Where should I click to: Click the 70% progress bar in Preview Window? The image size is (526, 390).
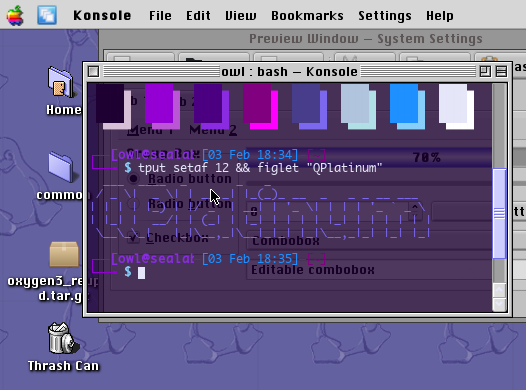[x=369, y=157]
